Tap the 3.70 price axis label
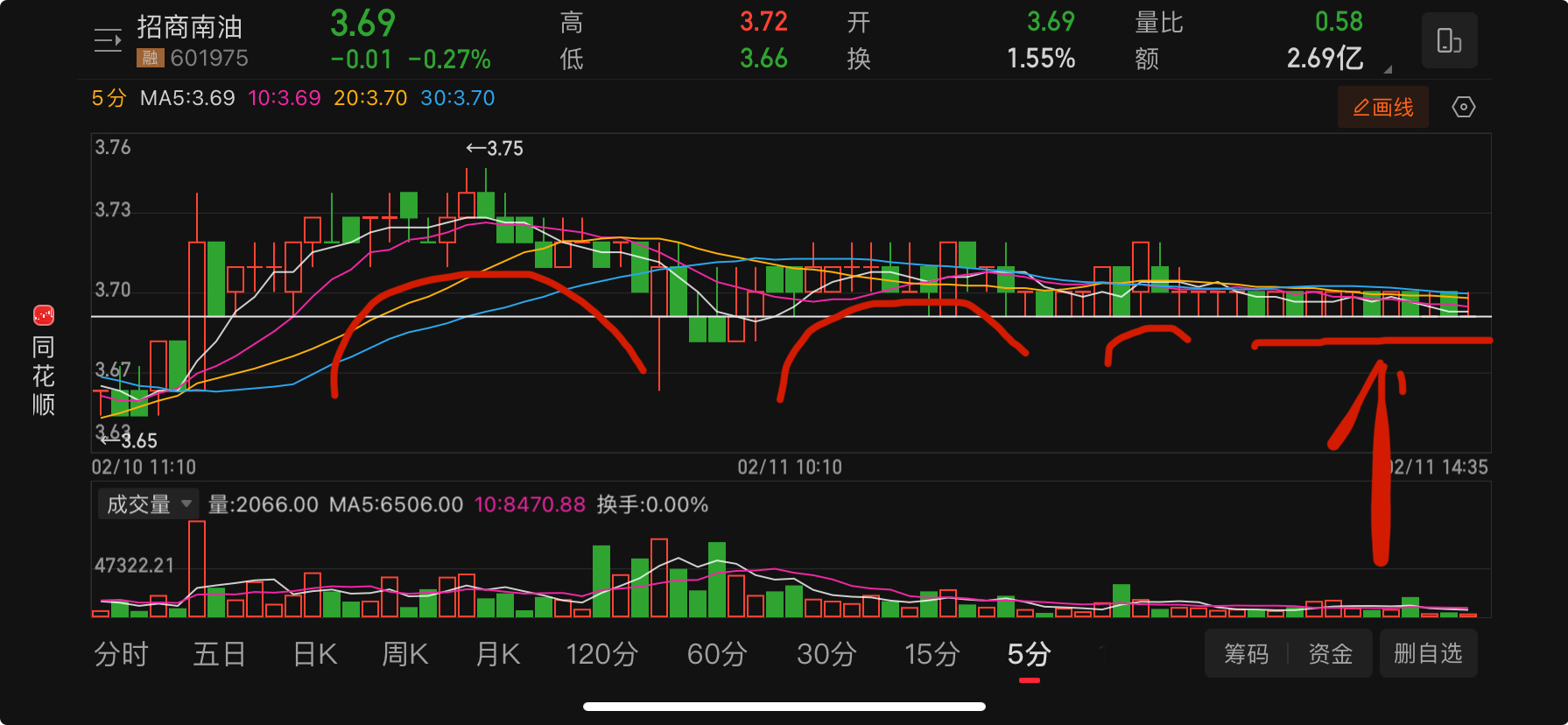Viewport: 1568px width, 725px height. click(113, 290)
